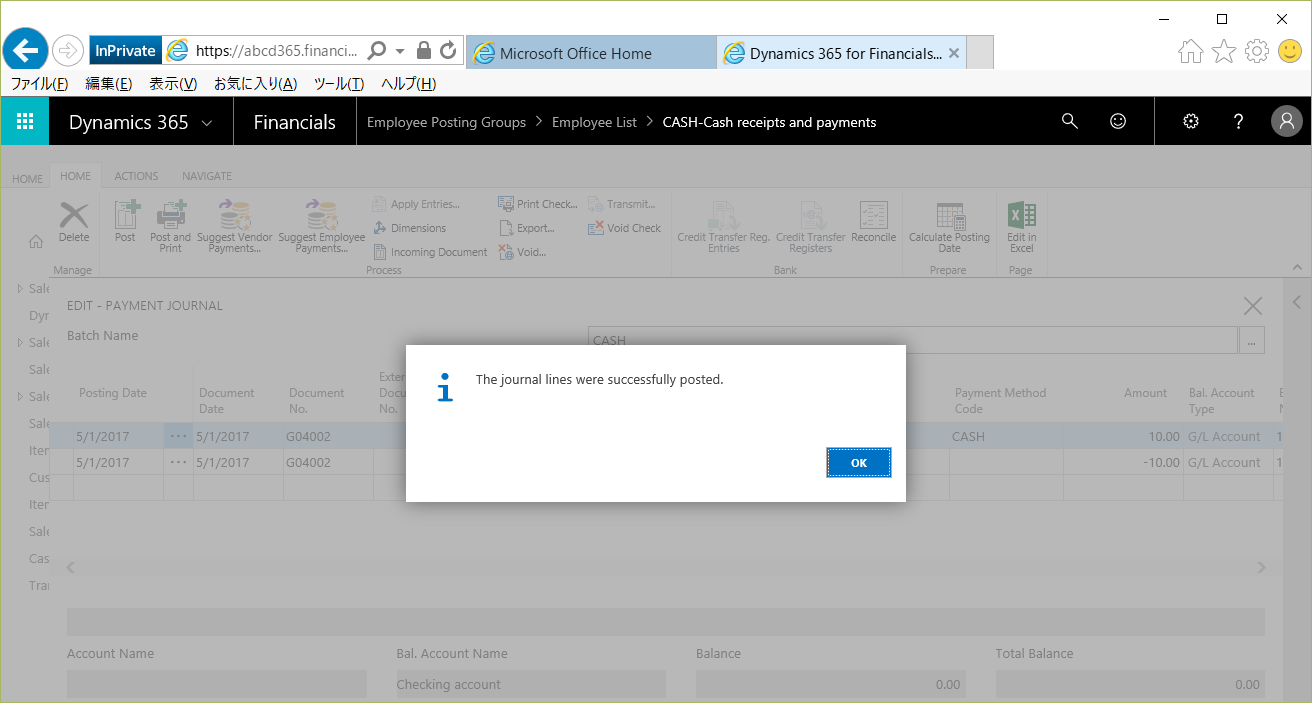The image size is (1312, 703).
Task: Send feedback with the smiley icon
Action: (1118, 122)
